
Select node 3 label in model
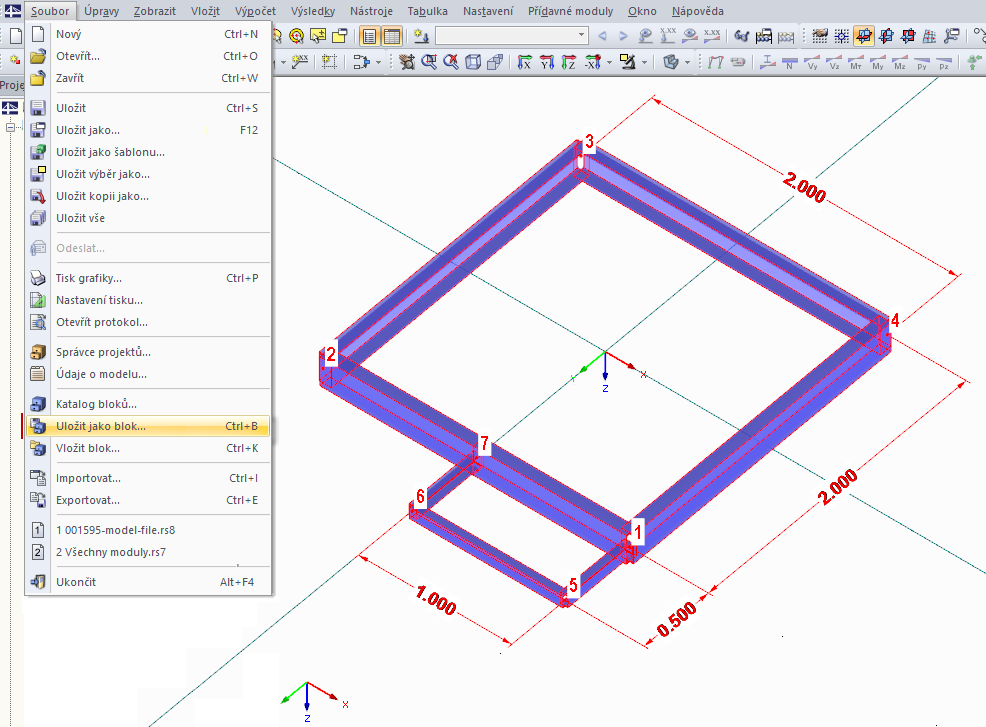click(589, 142)
